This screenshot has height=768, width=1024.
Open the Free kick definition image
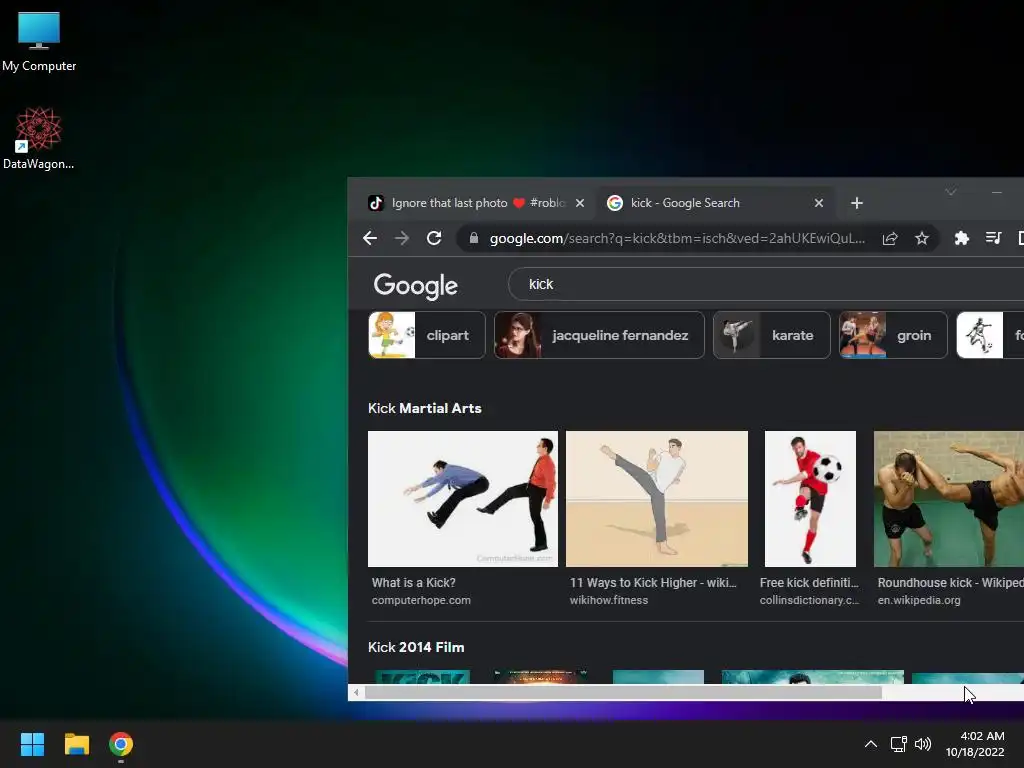pyautogui.click(x=810, y=498)
